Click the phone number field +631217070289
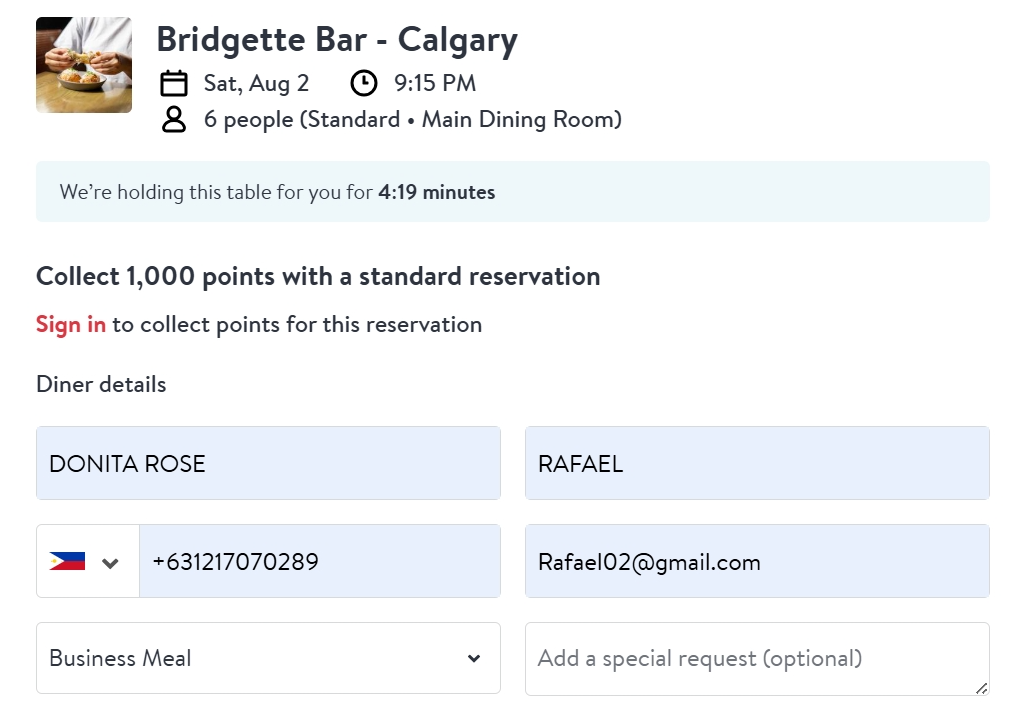The width and height of the screenshot is (1014, 702). pyautogui.click(x=319, y=561)
